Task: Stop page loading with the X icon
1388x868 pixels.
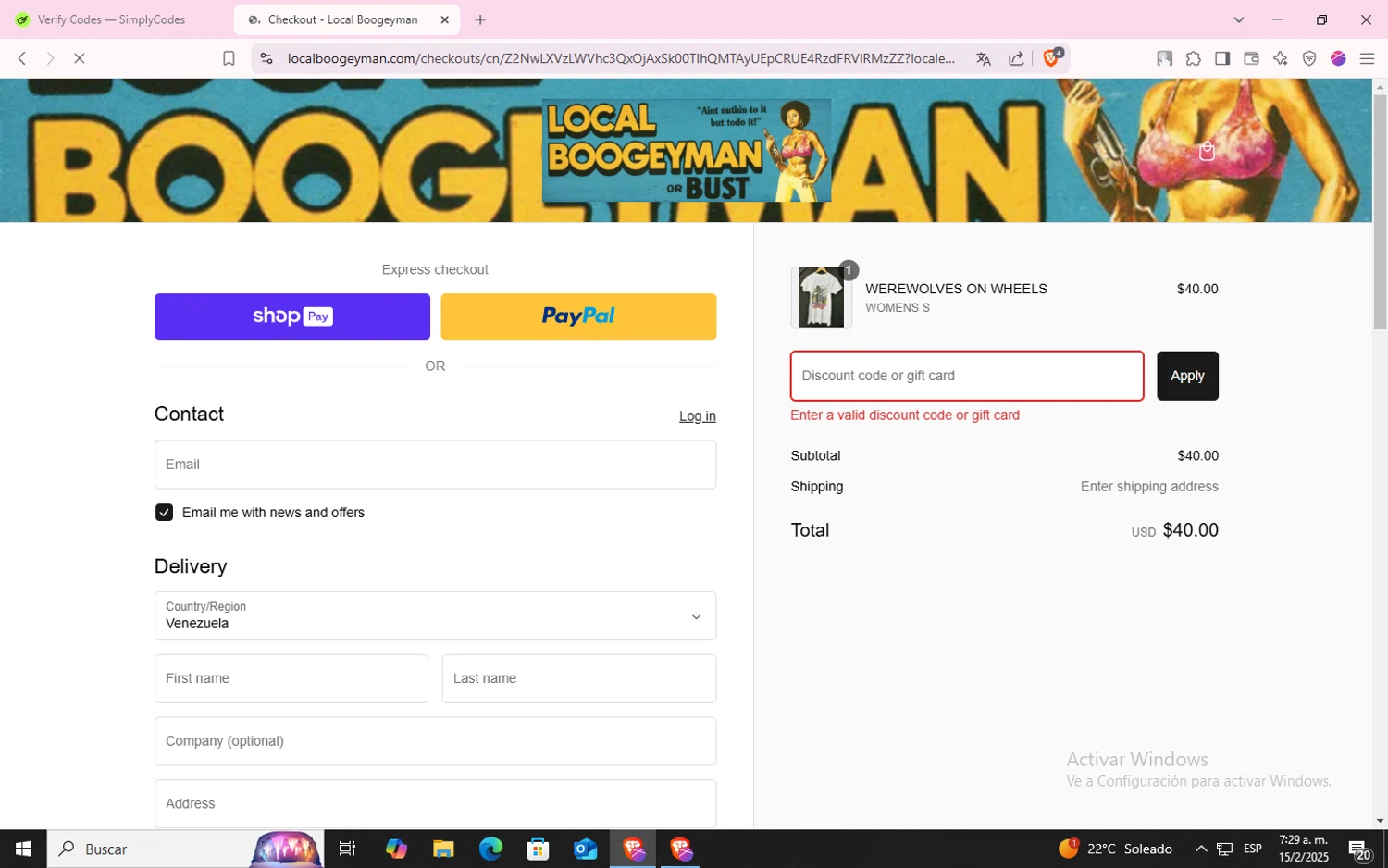Action: (80, 58)
